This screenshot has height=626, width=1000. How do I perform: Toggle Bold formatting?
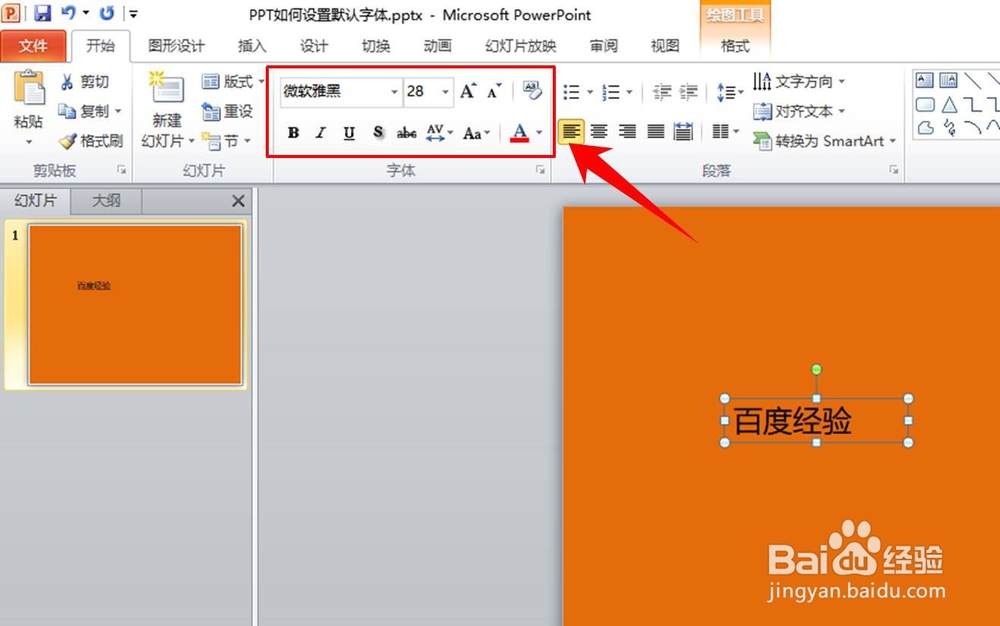click(293, 133)
